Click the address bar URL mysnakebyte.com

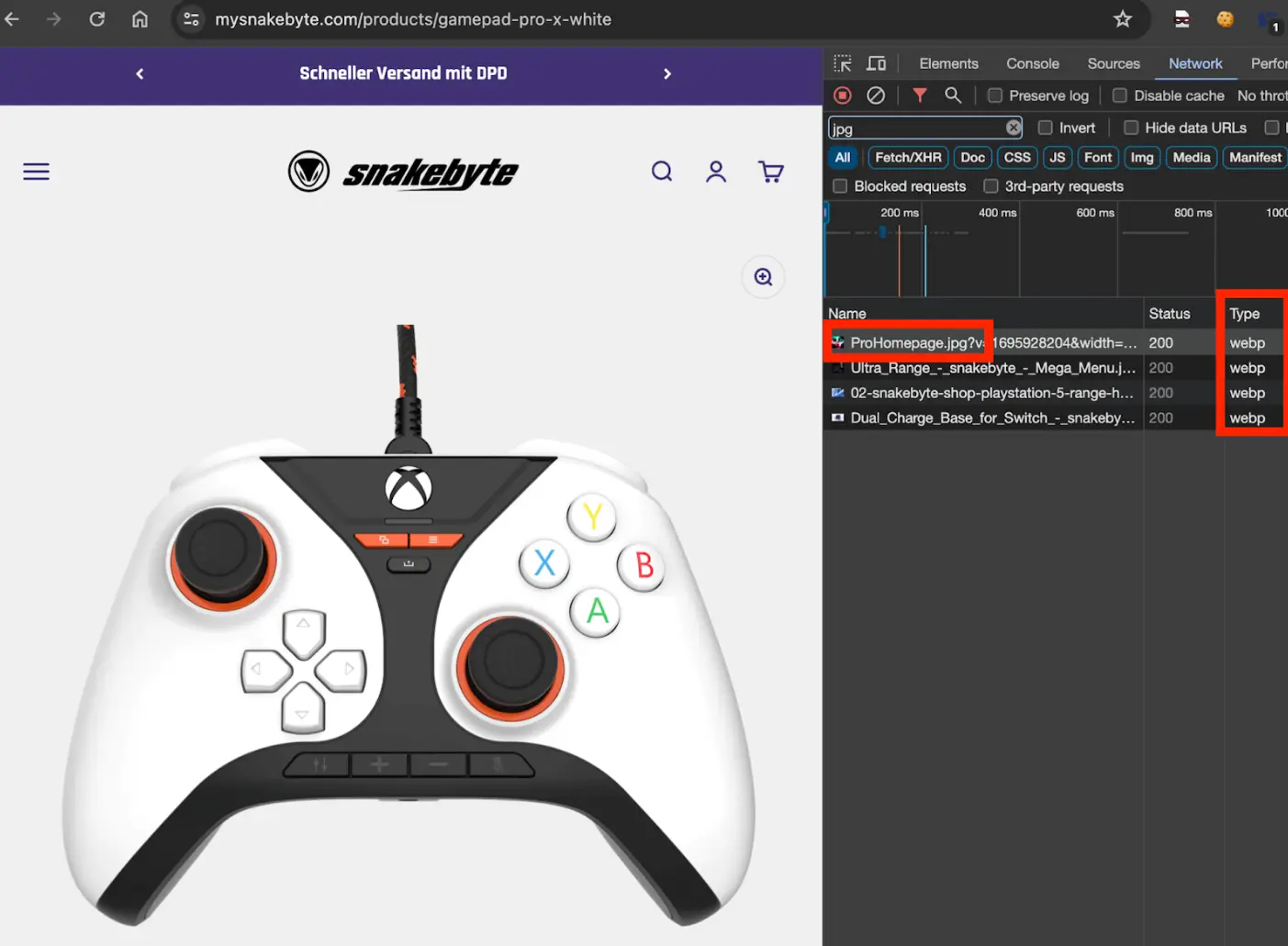tap(413, 19)
